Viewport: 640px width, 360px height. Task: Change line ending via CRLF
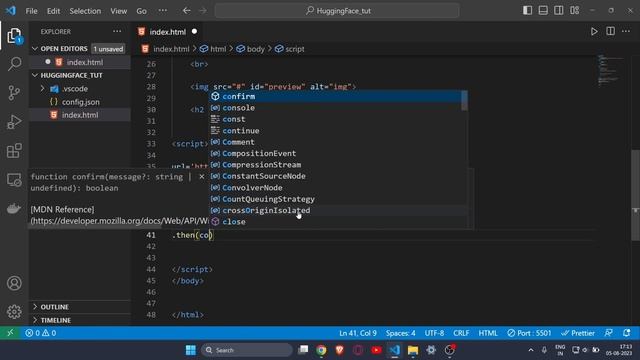(461, 333)
